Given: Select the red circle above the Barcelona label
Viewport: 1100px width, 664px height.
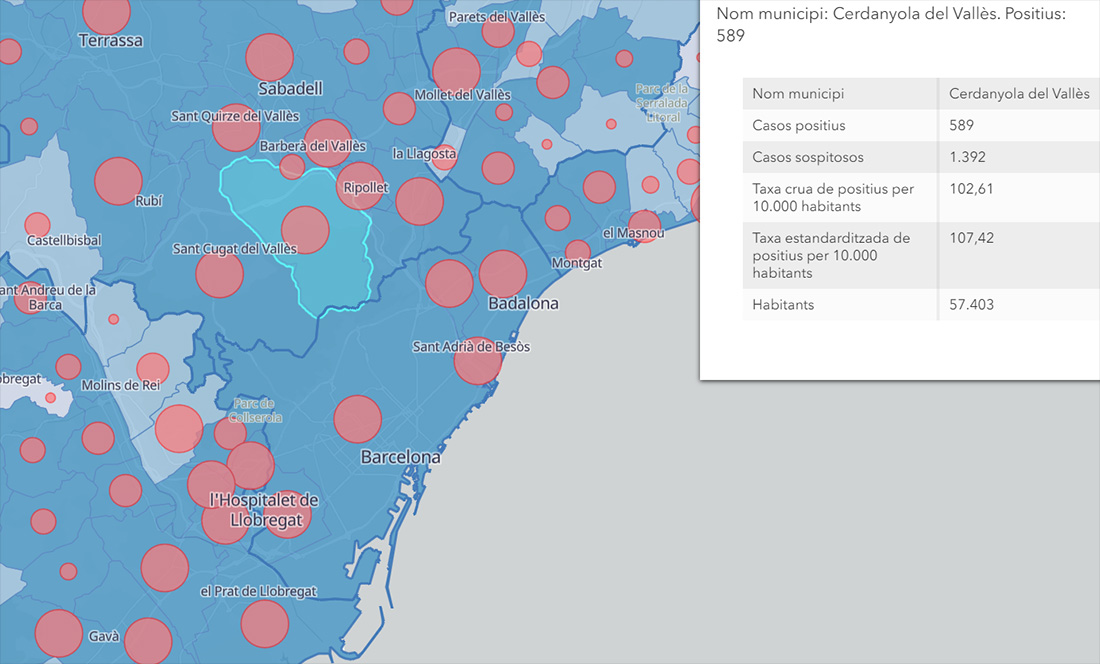Looking at the screenshot, I should (x=358, y=419).
